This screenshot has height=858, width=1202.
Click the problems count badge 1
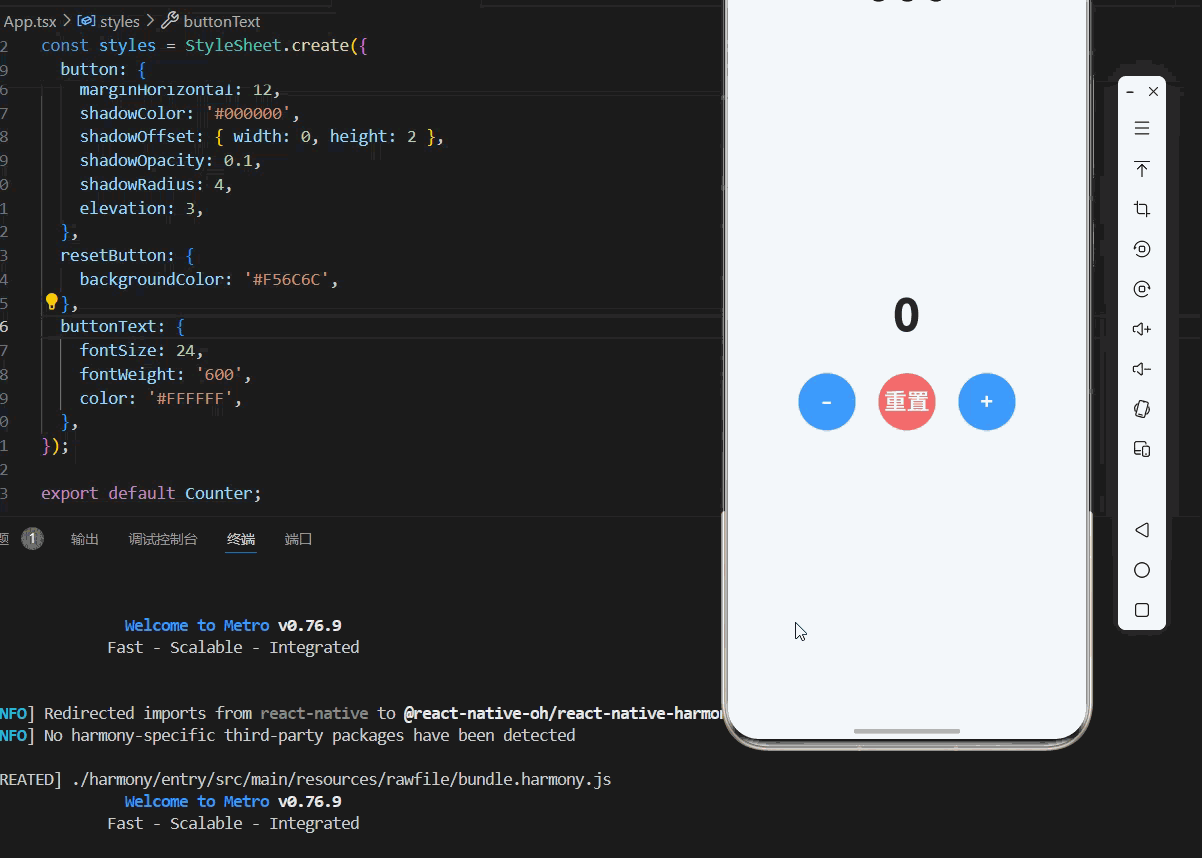click(x=33, y=539)
